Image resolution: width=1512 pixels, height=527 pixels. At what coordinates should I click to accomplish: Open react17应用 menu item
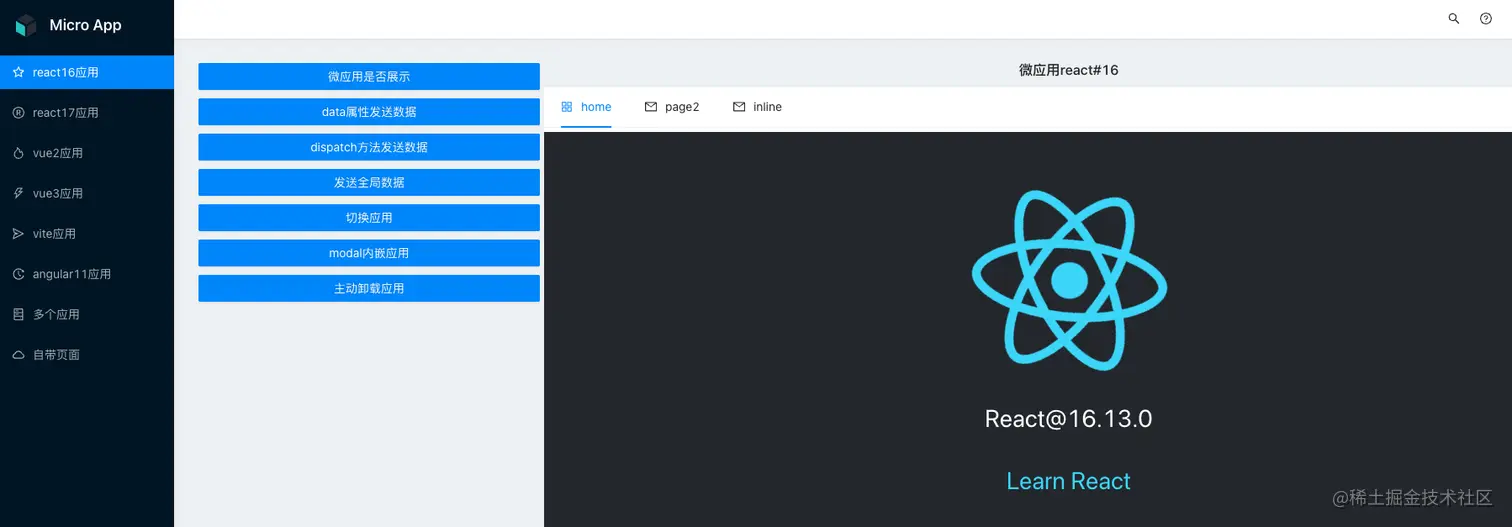coord(87,113)
